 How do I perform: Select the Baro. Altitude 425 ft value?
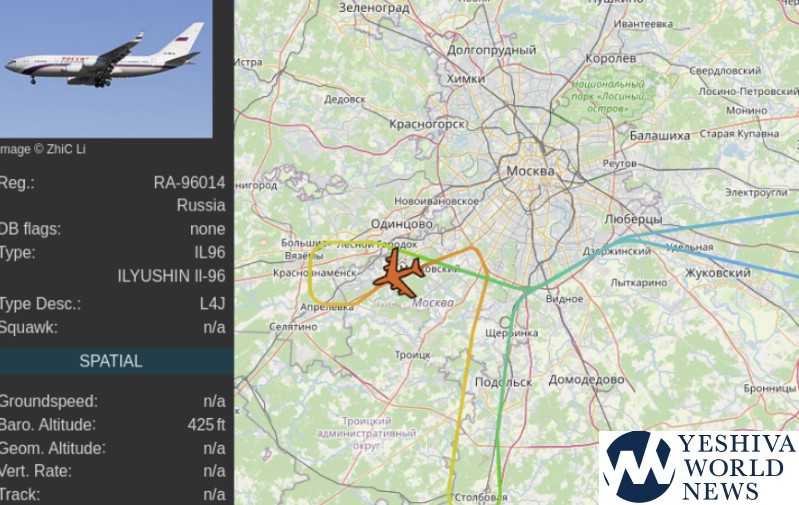(206, 424)
